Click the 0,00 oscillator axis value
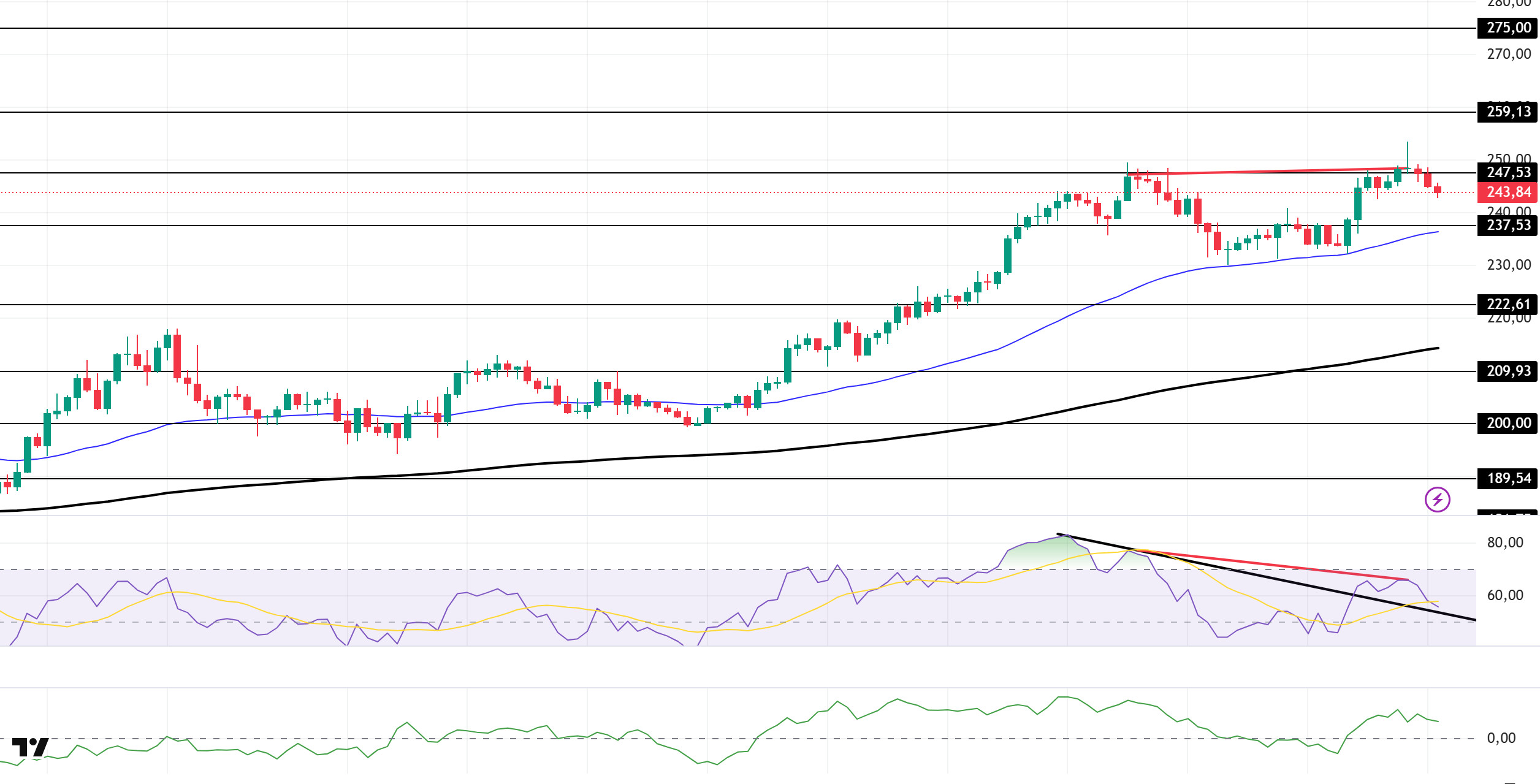 [1501, 738]
